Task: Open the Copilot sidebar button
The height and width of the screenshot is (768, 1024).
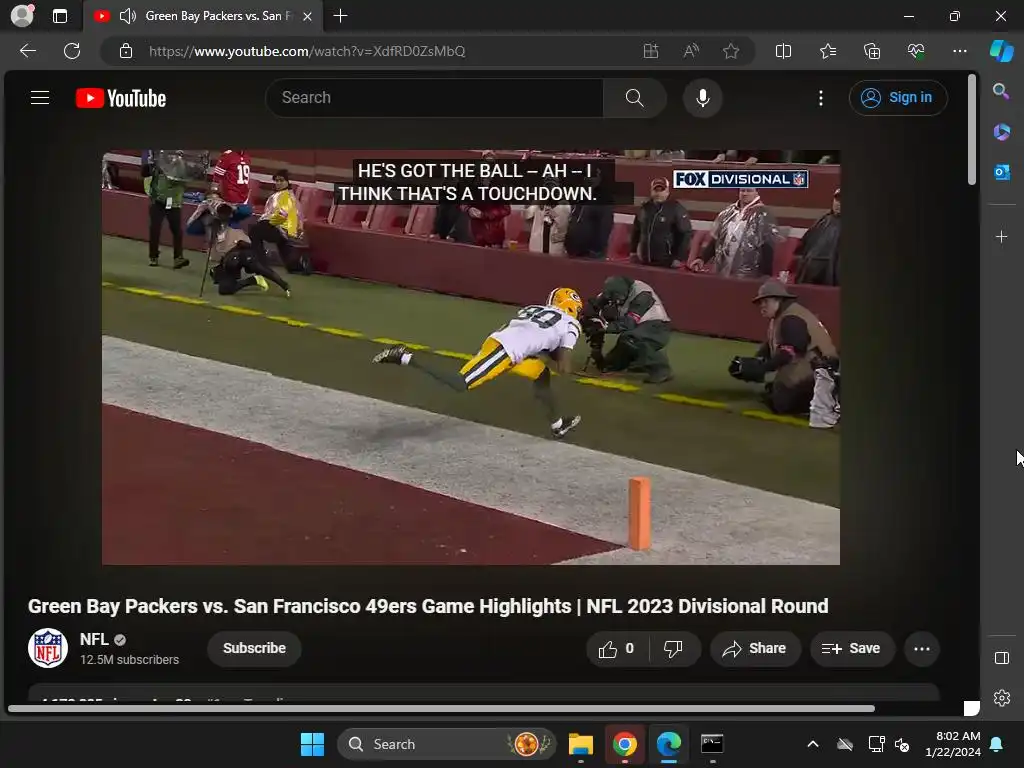Action: [1001, 51]
